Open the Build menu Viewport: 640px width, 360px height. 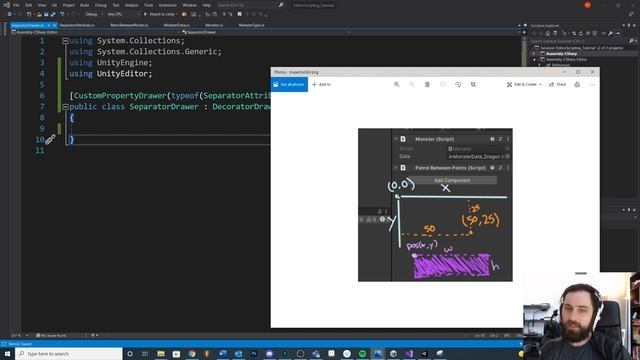click(x=84, y=5)
